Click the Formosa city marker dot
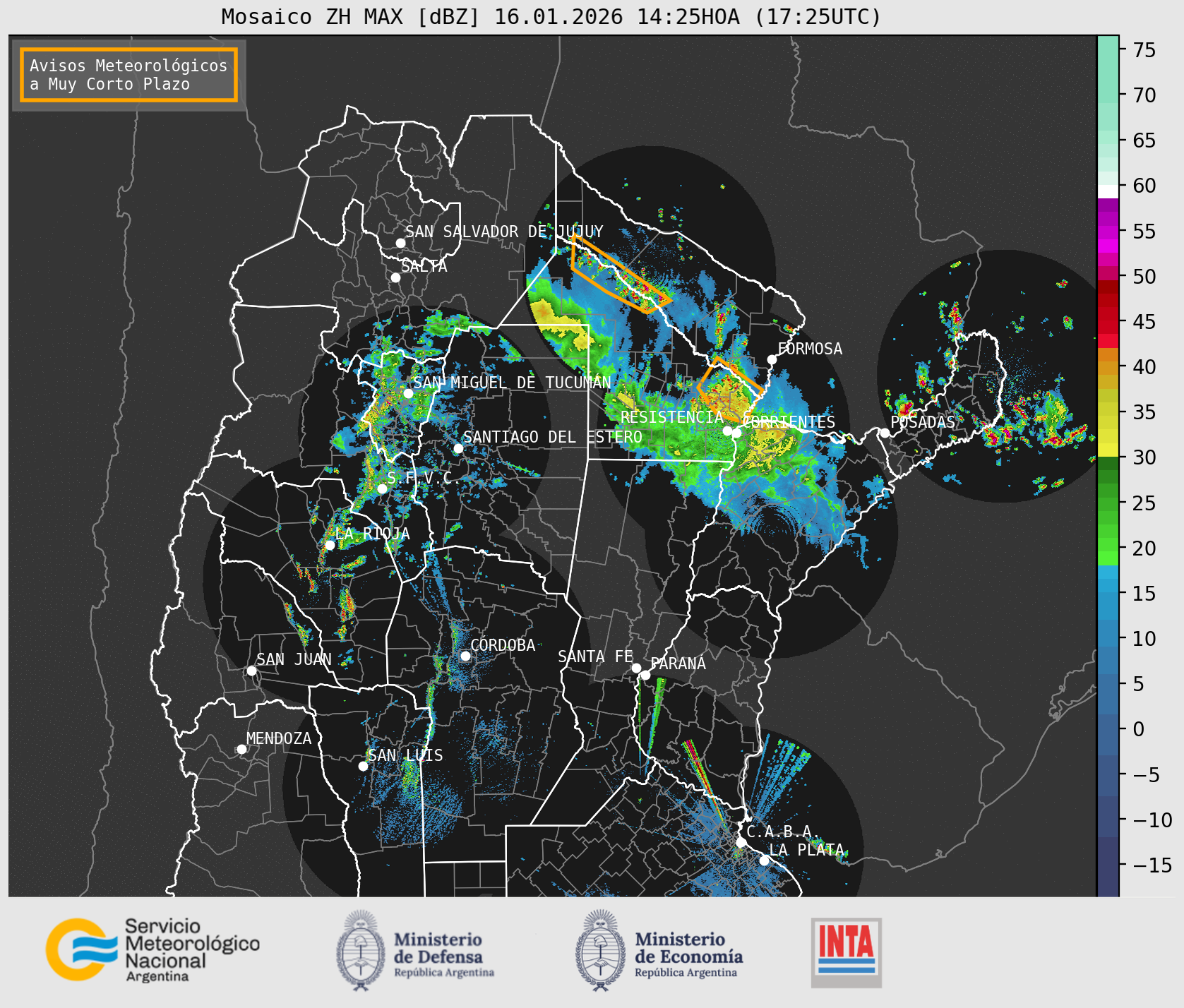 (772, 360)
